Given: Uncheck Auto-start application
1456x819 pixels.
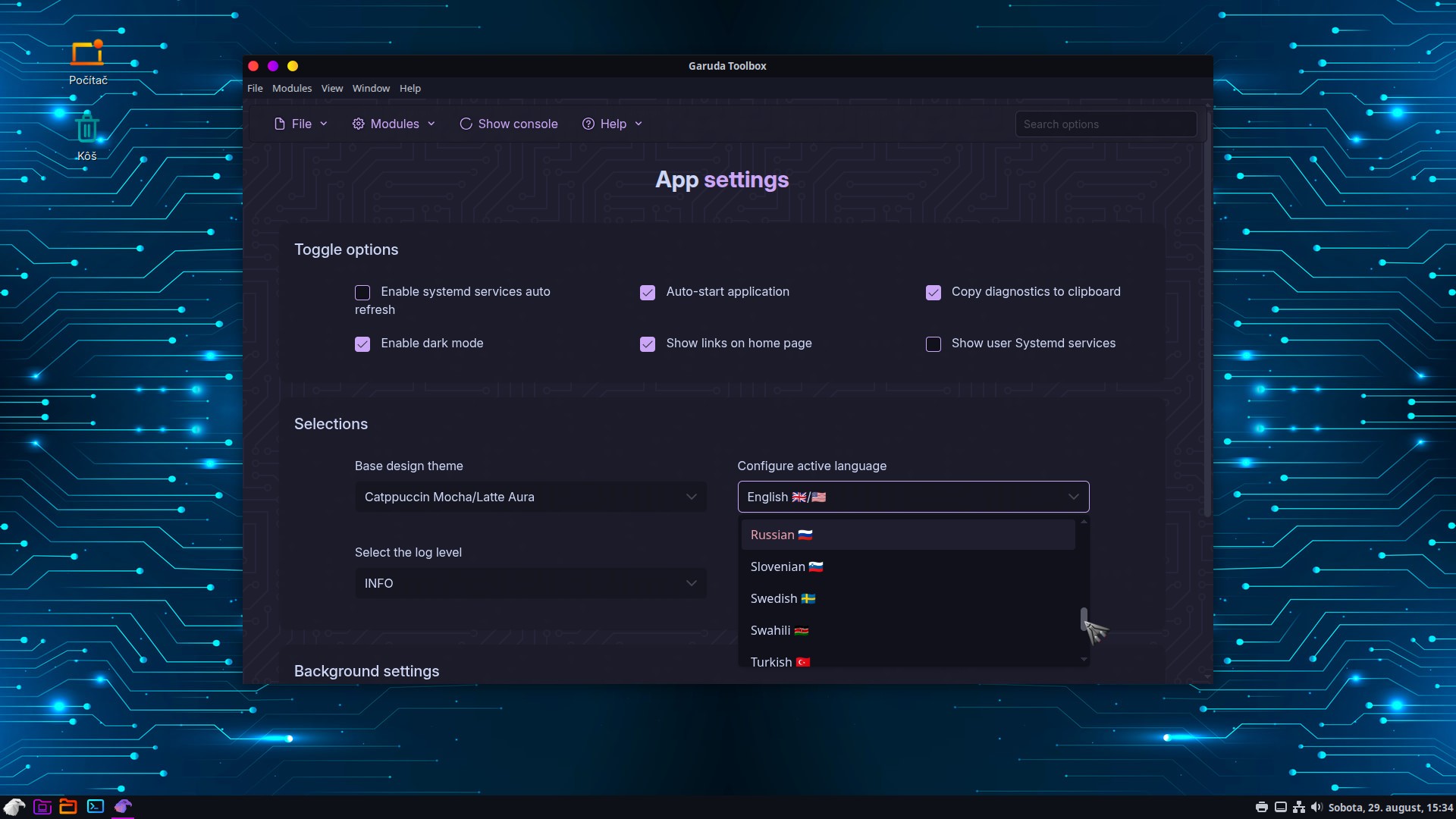Looking at the screenshot, I should [x=648, y=293].
